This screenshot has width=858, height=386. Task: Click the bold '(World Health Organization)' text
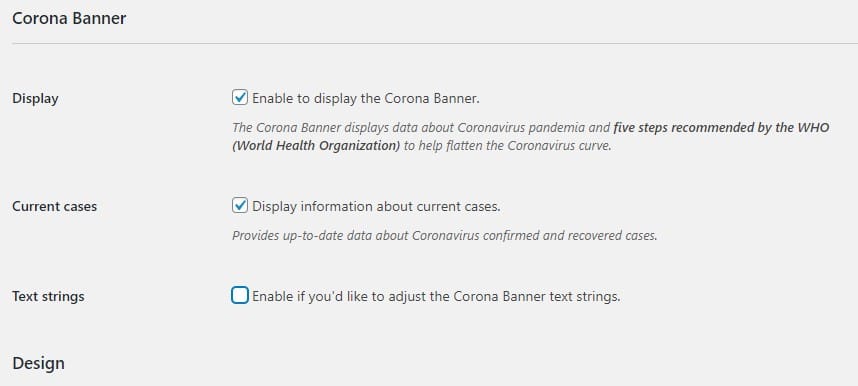tap(316, 146)
